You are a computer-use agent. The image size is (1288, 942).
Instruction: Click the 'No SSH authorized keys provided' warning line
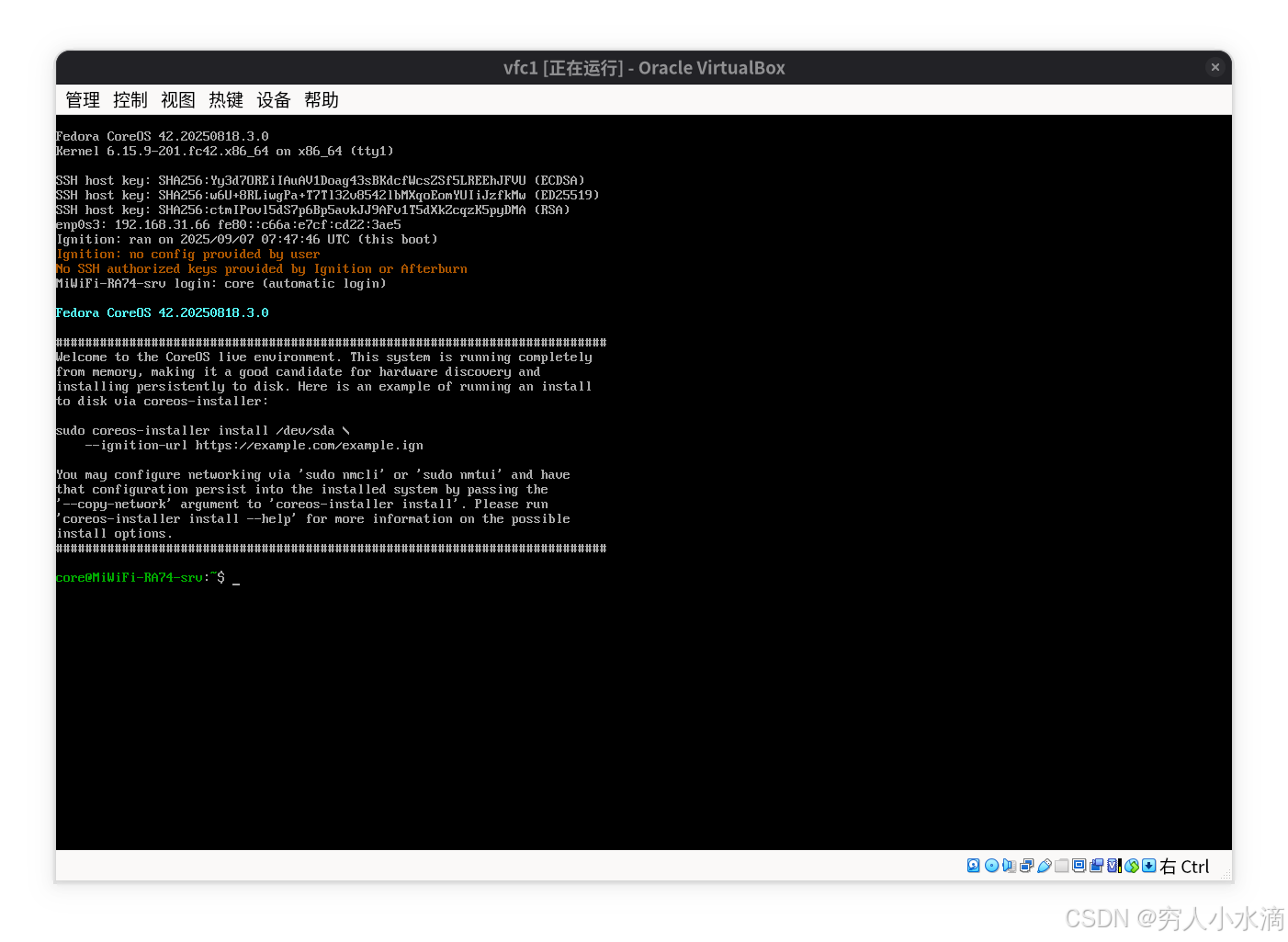click(x=262, y=268)
